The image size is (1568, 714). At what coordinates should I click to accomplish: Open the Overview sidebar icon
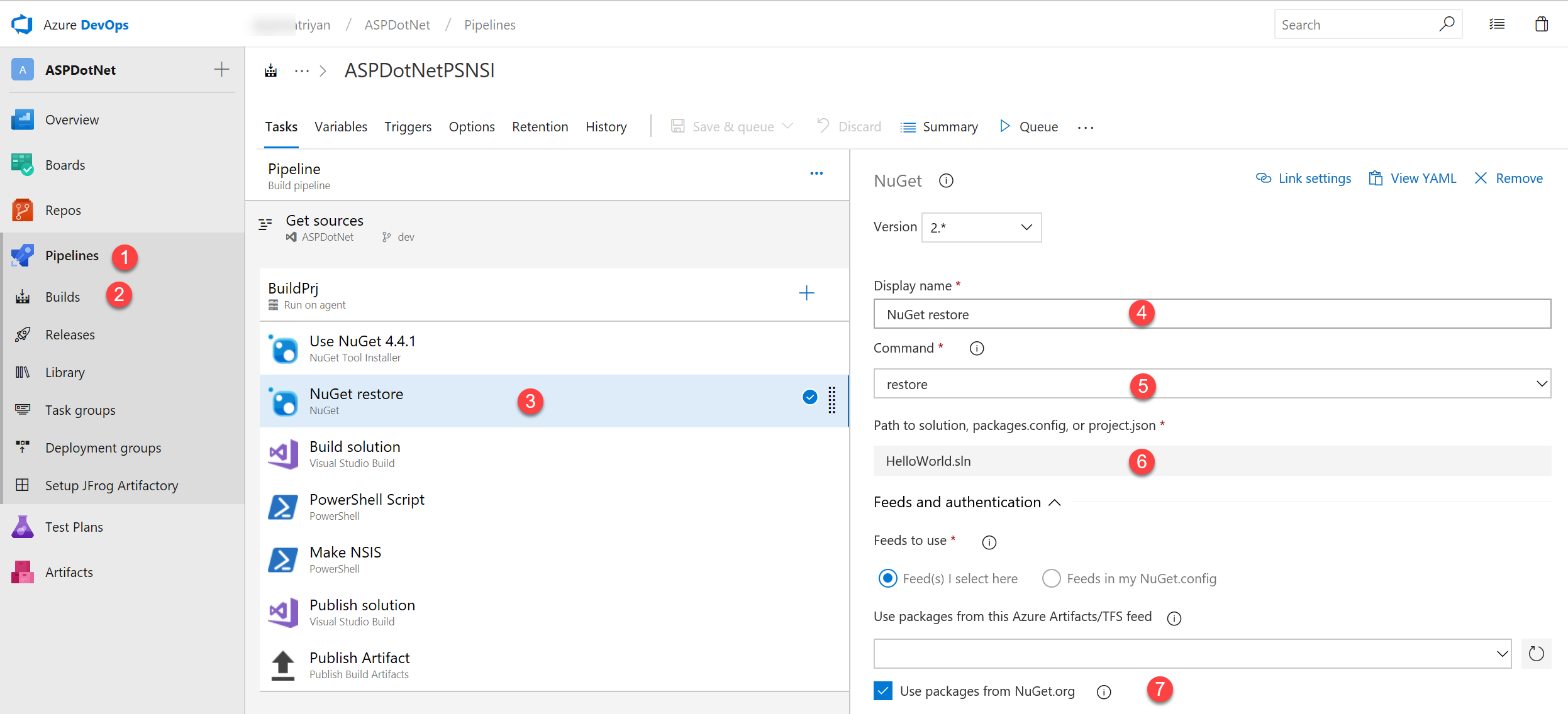(23, 119)
